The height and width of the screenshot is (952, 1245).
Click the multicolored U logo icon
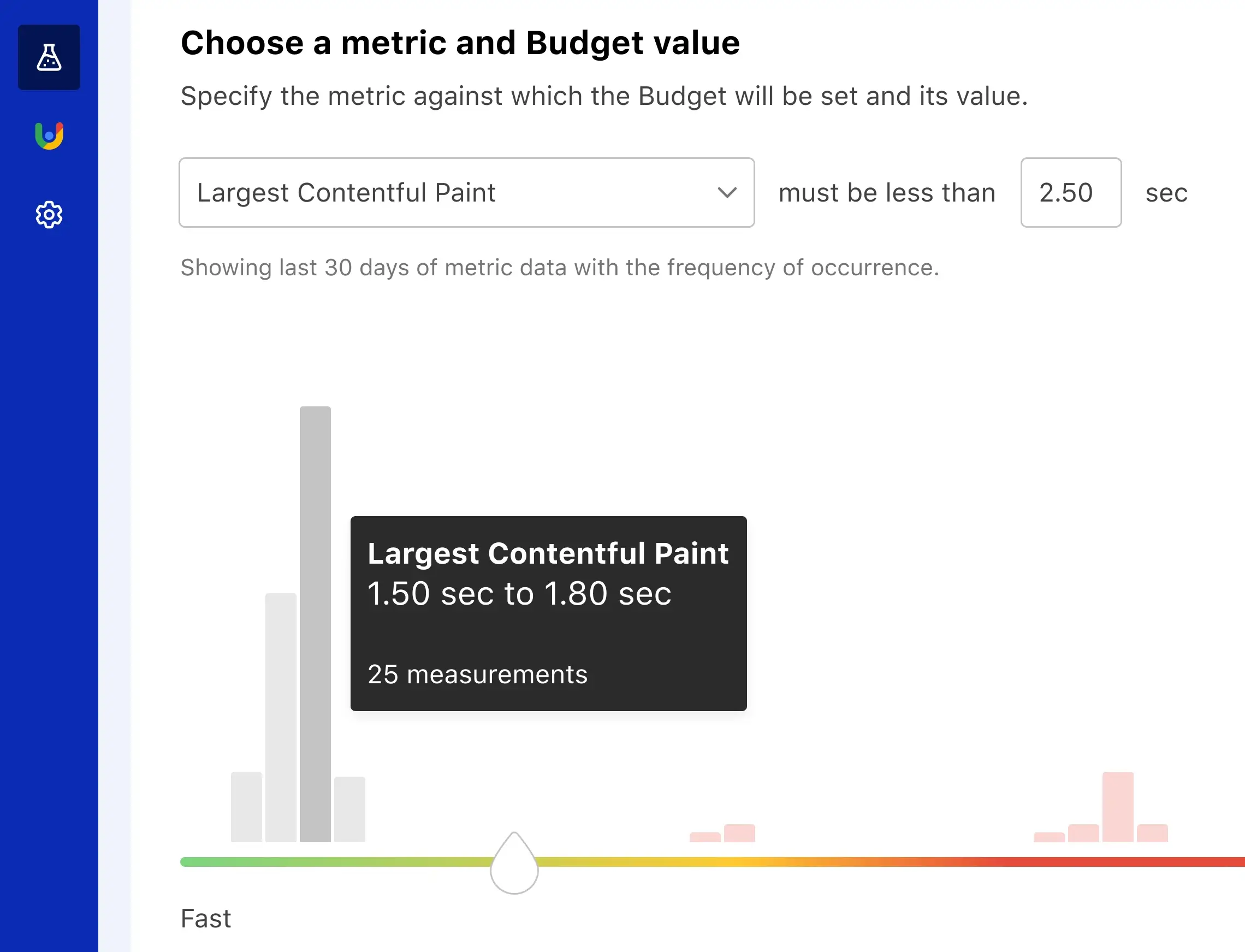(49, 136)
